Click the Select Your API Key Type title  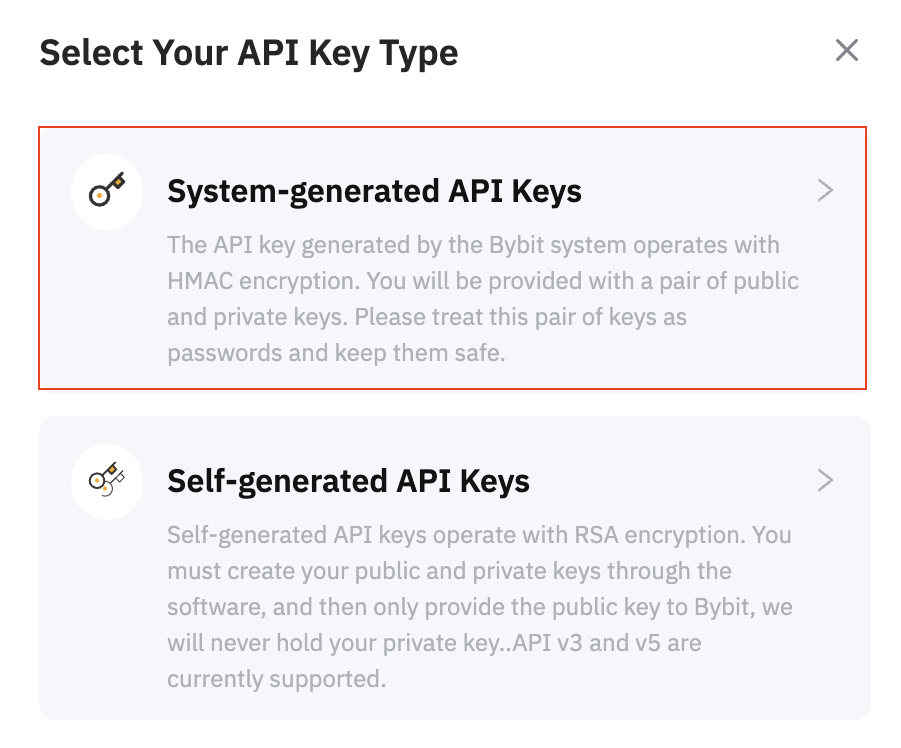click(248, 52)
